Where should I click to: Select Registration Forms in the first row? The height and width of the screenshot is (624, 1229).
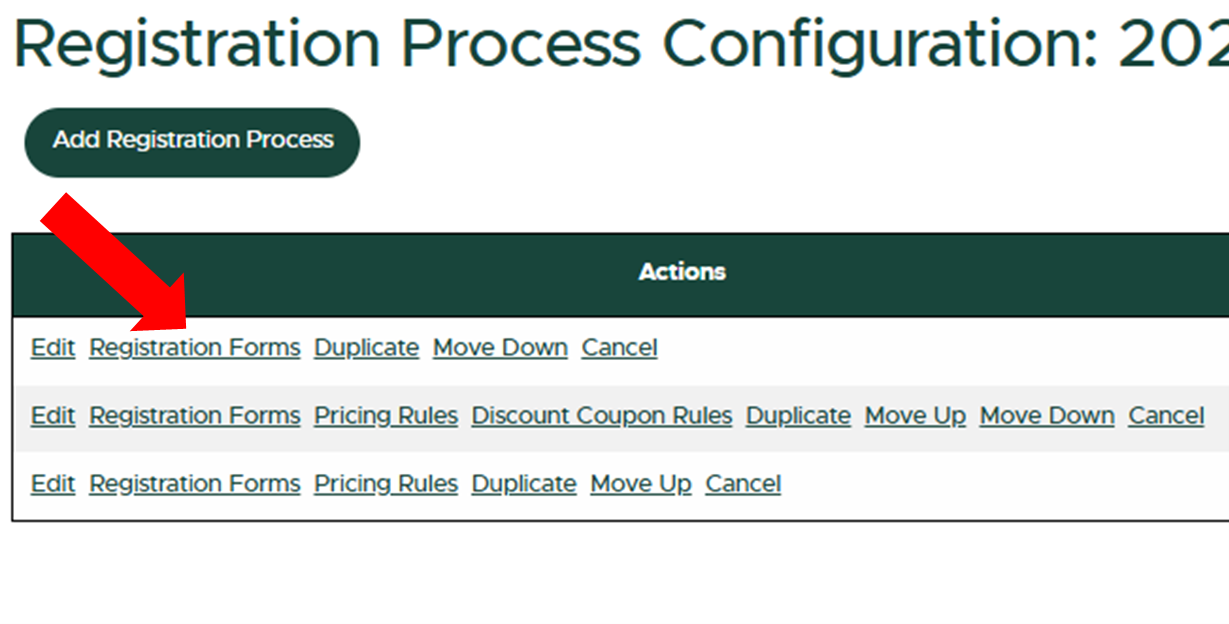[x=194, y=347]
